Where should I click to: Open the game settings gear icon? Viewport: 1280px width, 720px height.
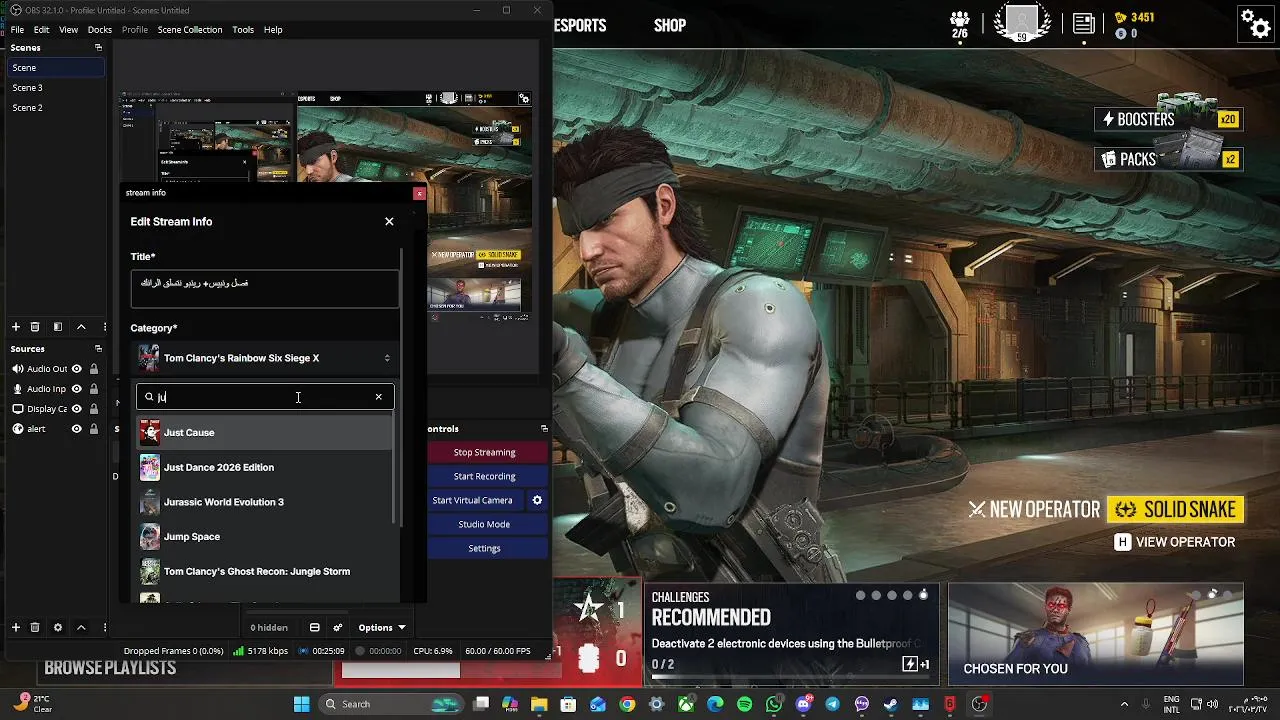coord(1255,23)
